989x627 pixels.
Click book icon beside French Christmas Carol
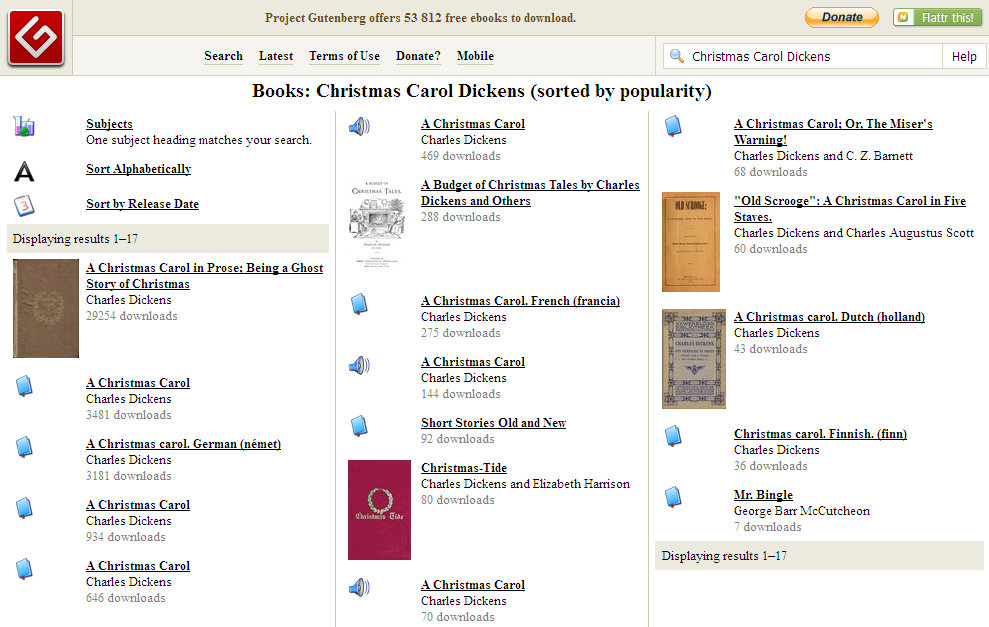coord(359,304)
